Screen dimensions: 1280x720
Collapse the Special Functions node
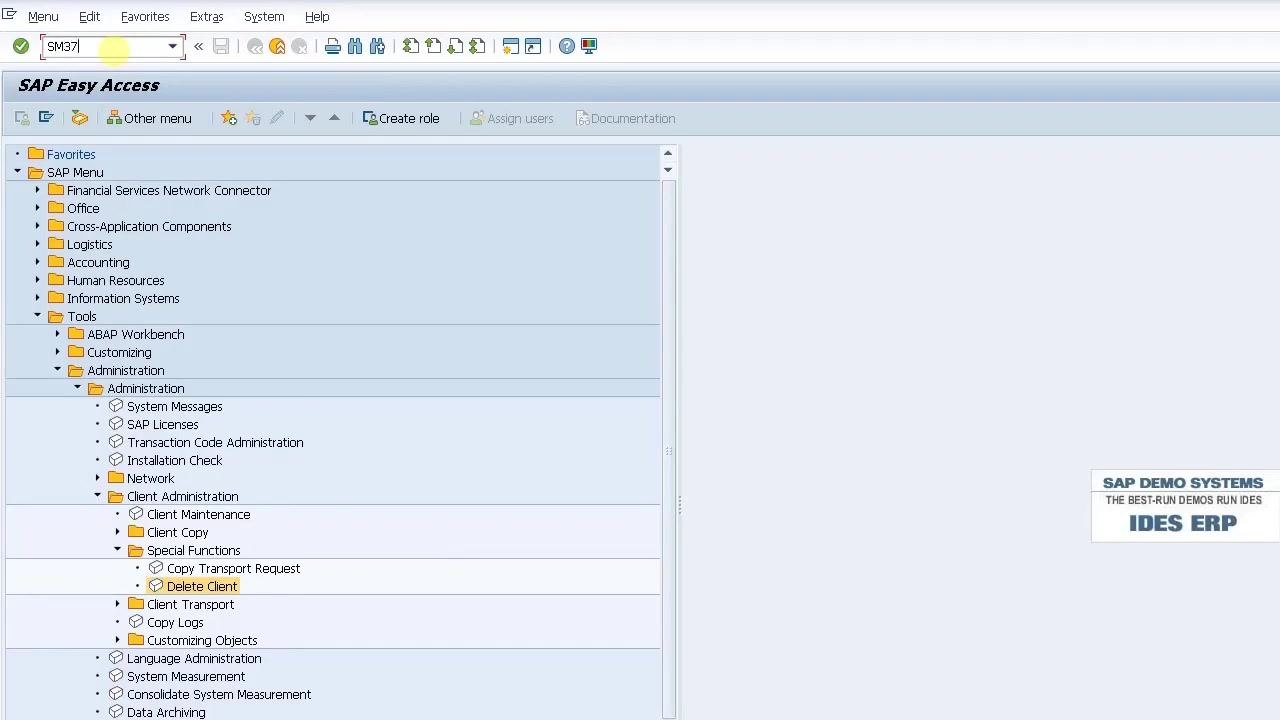tap(117, 550)
